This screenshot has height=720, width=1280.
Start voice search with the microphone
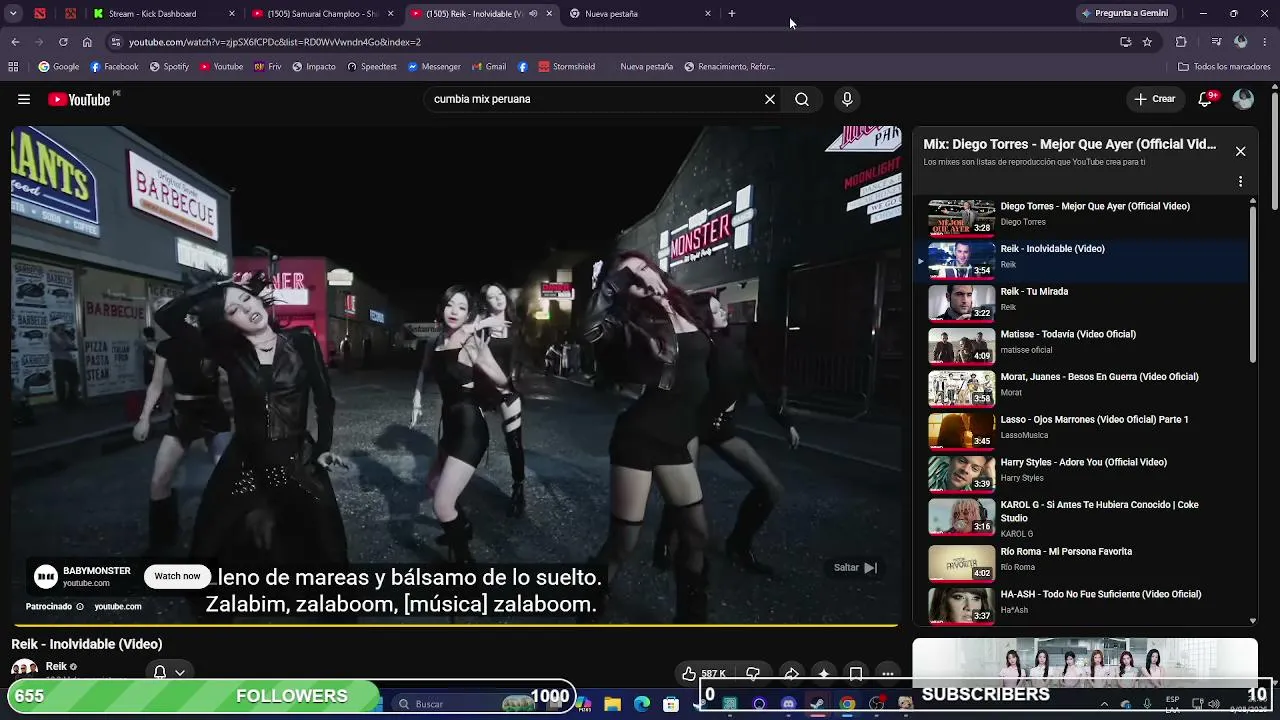click(847, 99)
